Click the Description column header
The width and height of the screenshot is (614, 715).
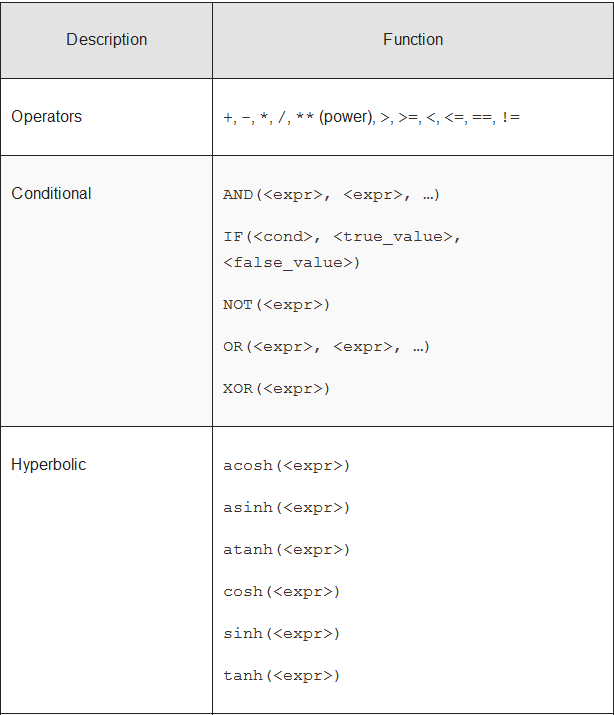(x=106, y=40)
